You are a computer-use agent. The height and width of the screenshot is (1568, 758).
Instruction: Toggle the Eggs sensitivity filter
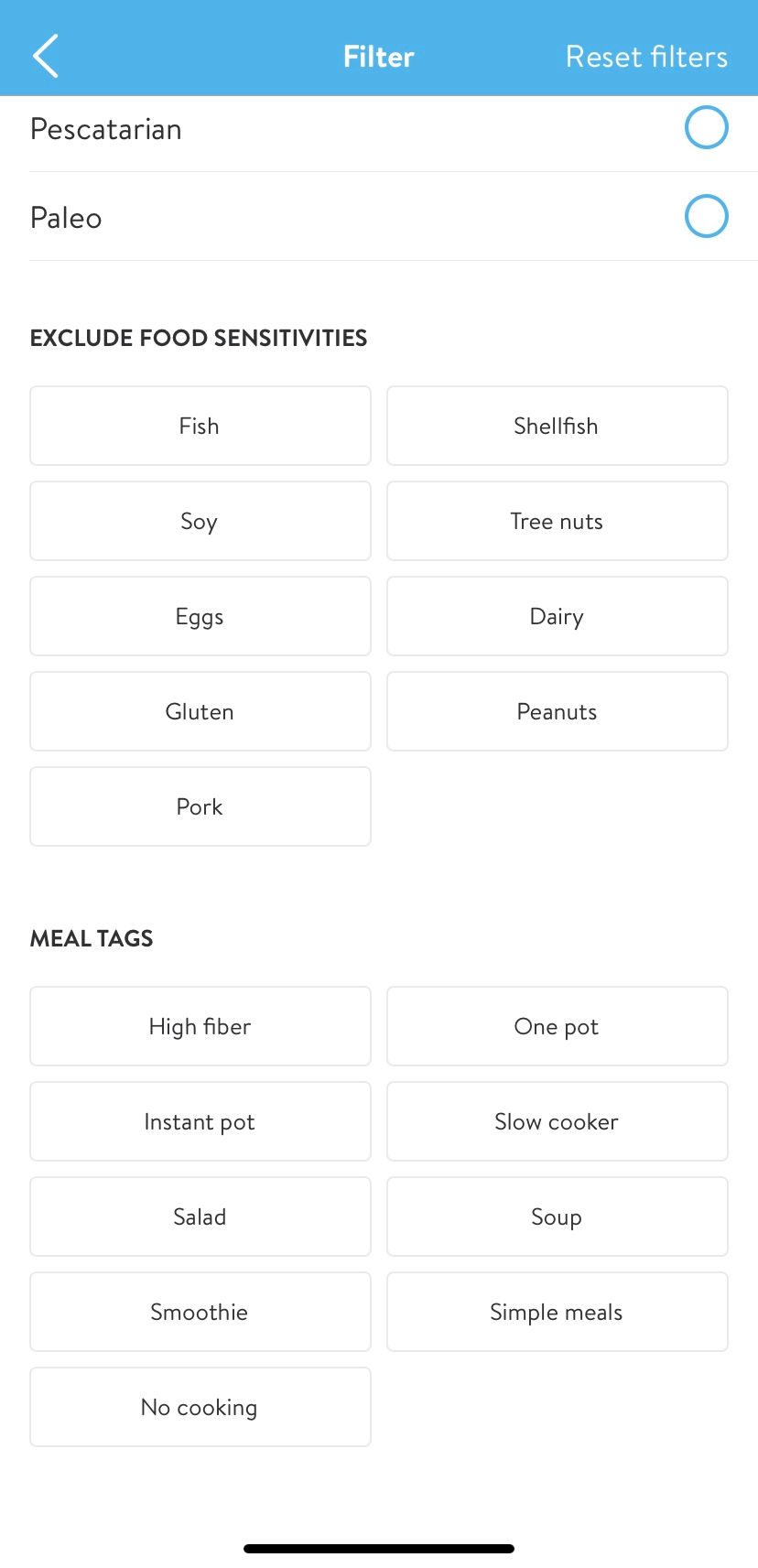pyautogui.click(x=200, y=616)
